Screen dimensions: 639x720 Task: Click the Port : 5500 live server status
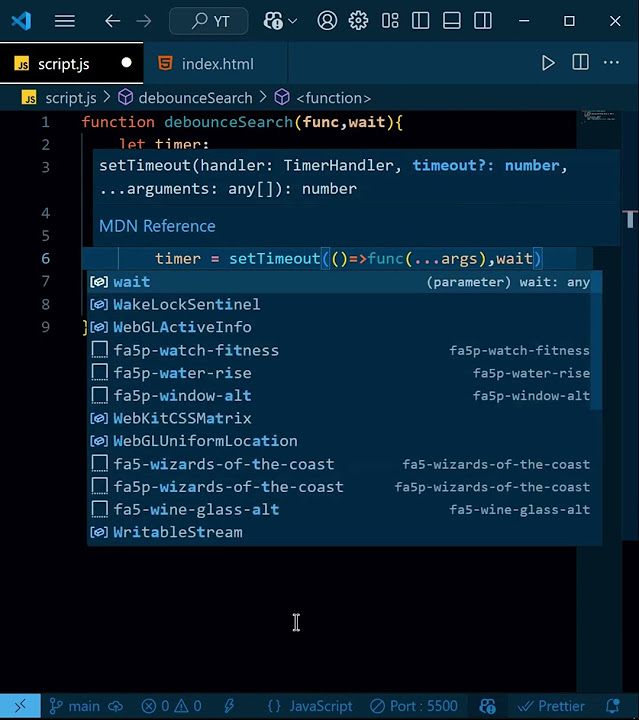(x=414, y=706)
